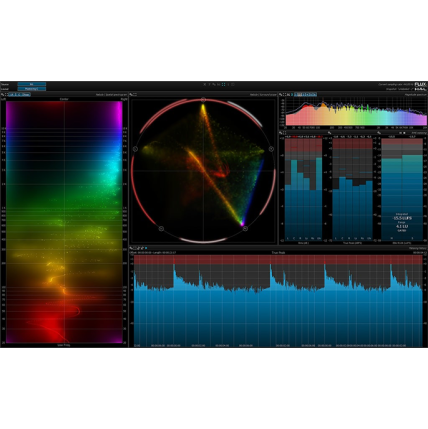This screenshot has width=428, height=429.
Task: Click the 15.5 LUFS integrated value
Action: [402, 218]
